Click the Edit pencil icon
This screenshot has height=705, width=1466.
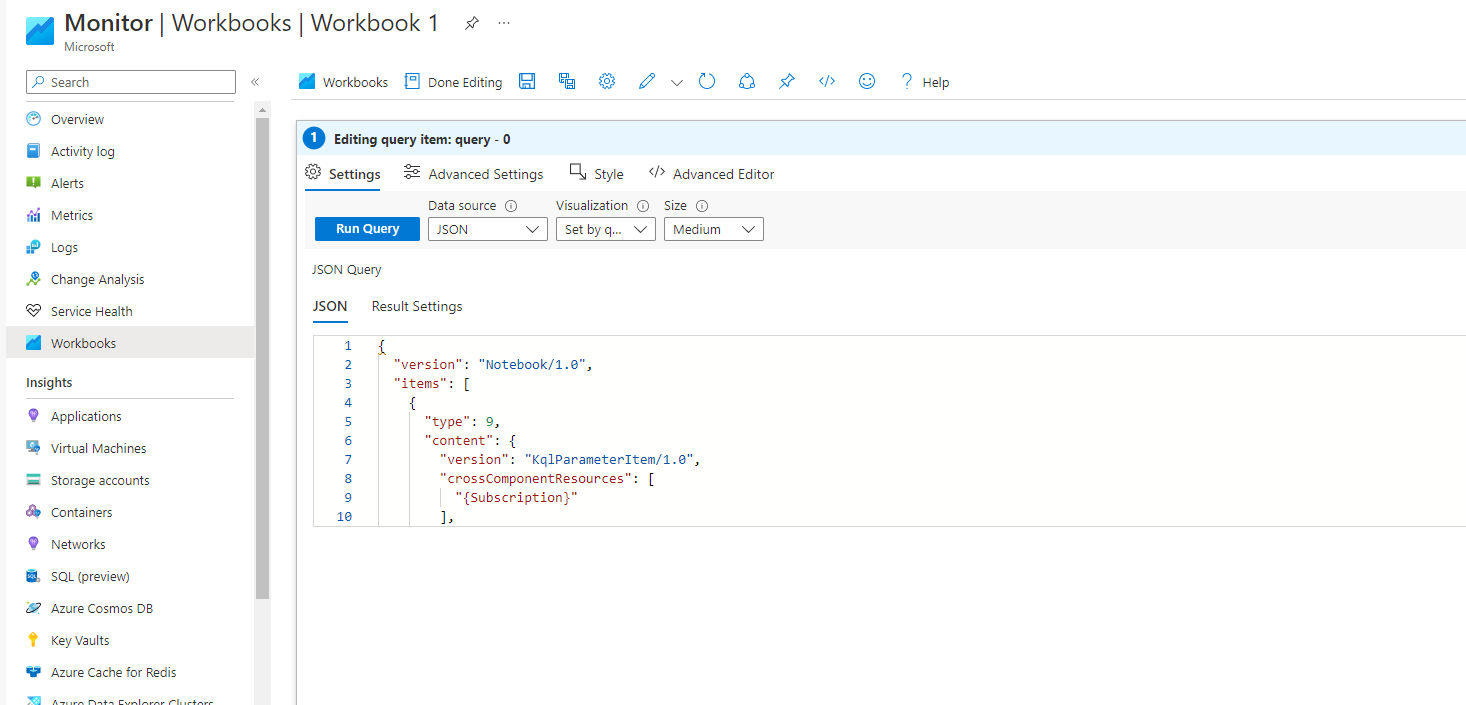tap(647, 82)
